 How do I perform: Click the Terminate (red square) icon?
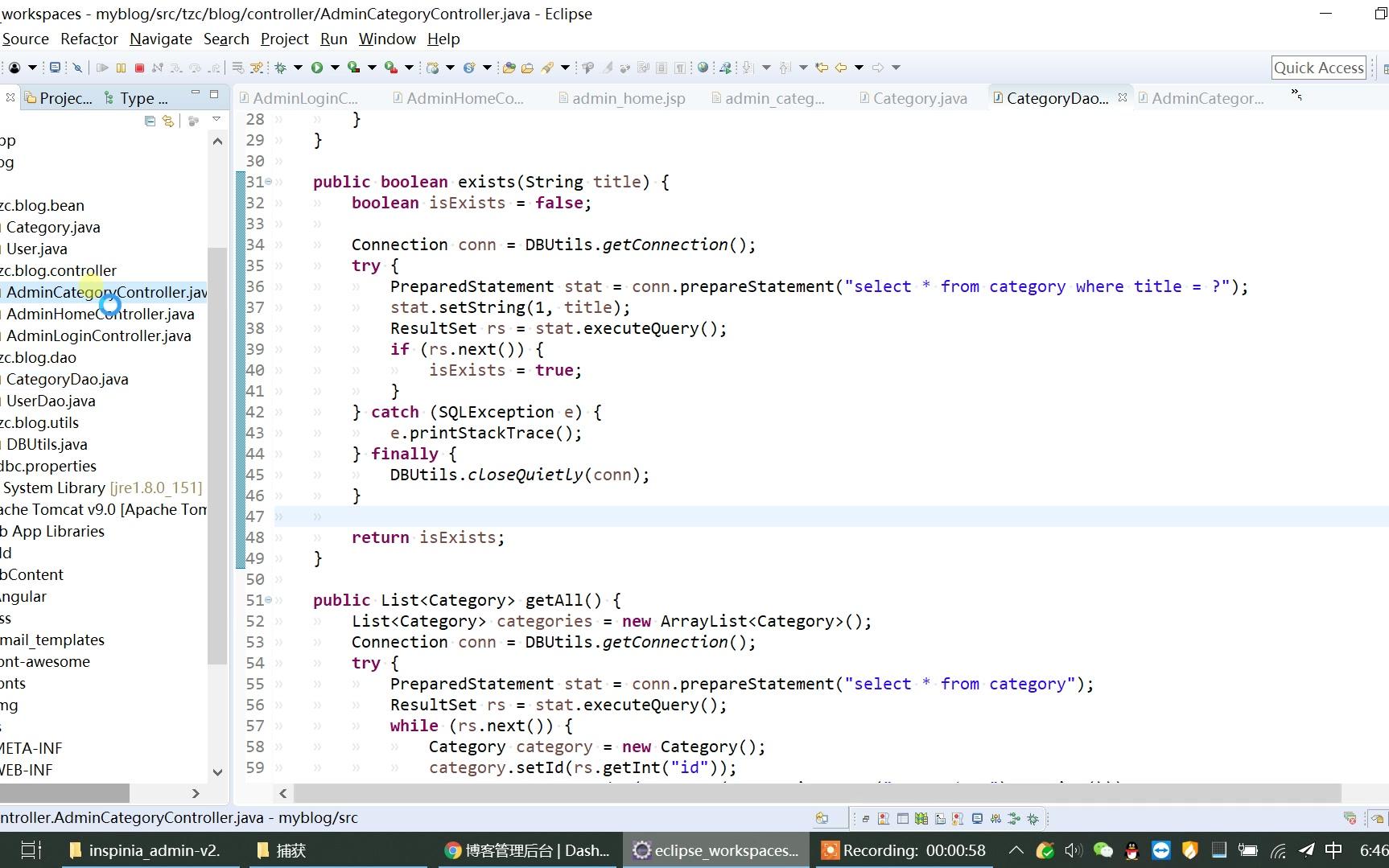[x=139, y=68]
